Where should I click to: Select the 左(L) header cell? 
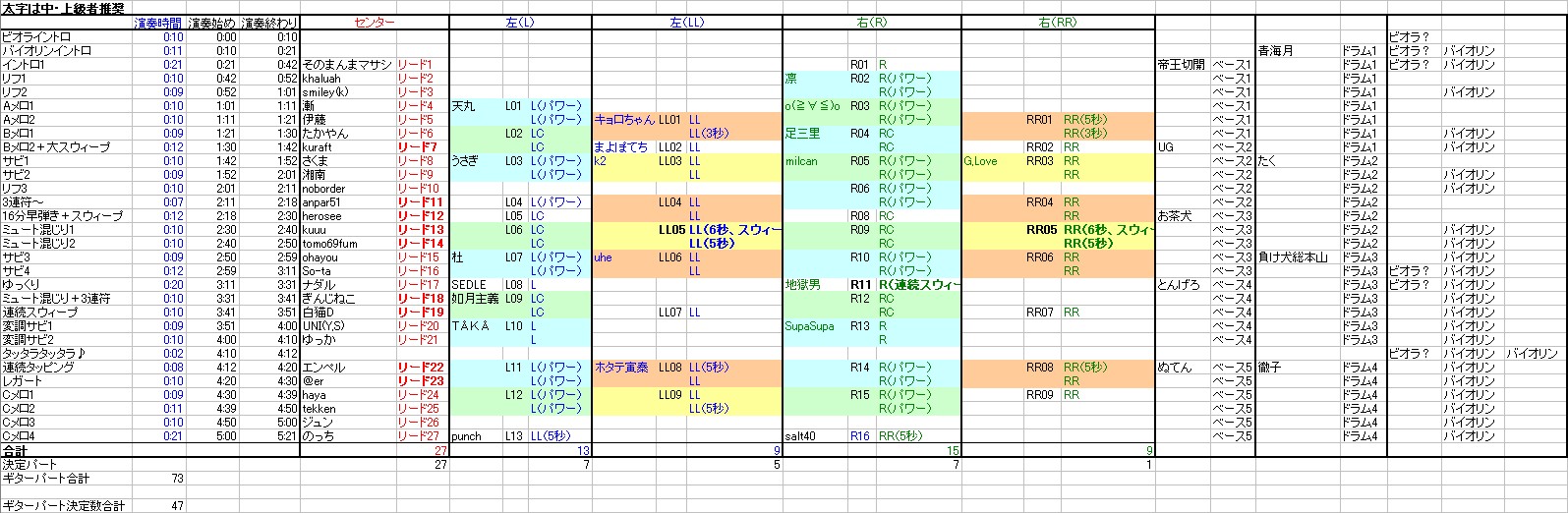[x=520, y=23]
